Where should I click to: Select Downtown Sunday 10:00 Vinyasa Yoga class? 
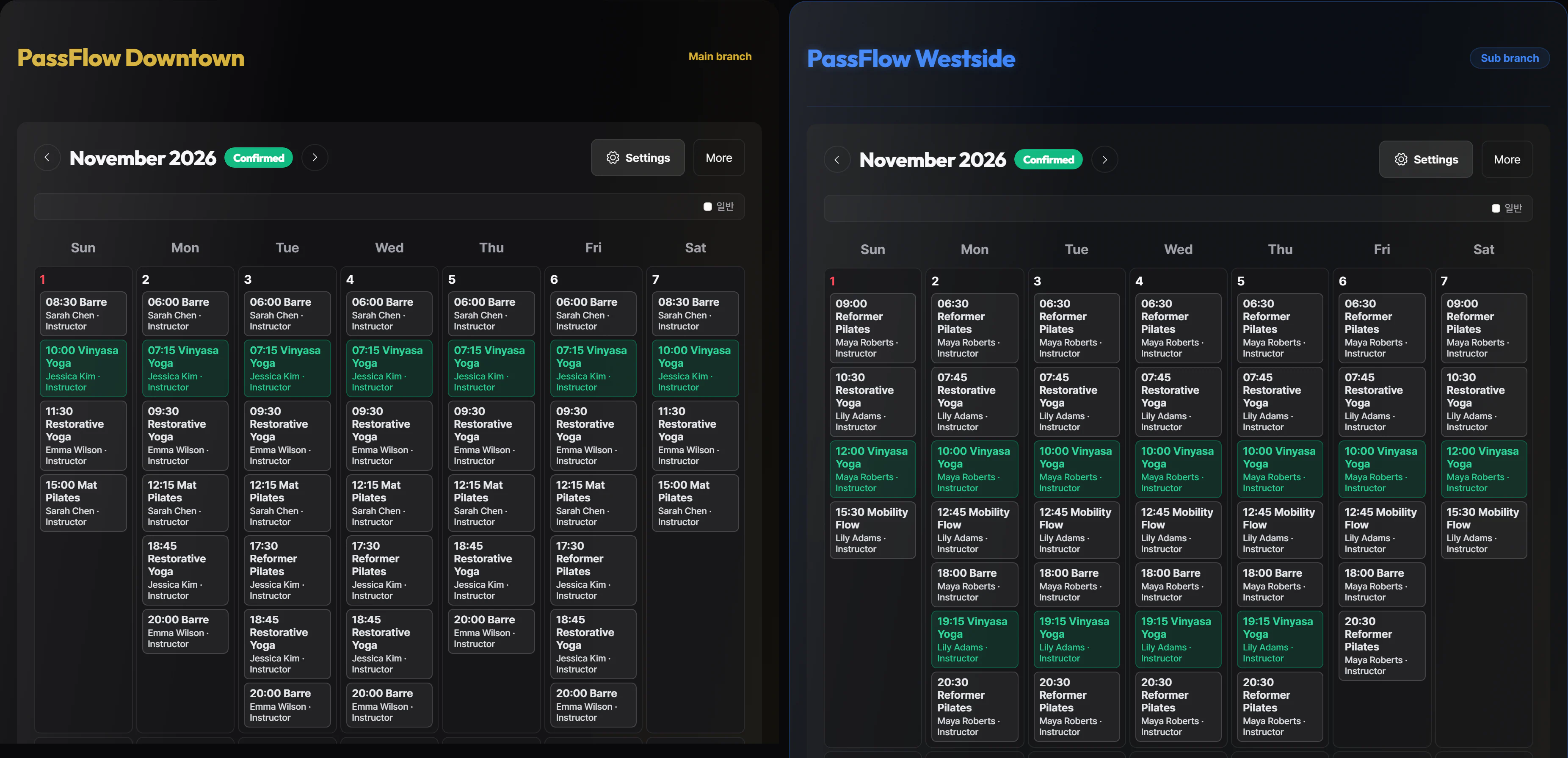(x=83, y=368)
